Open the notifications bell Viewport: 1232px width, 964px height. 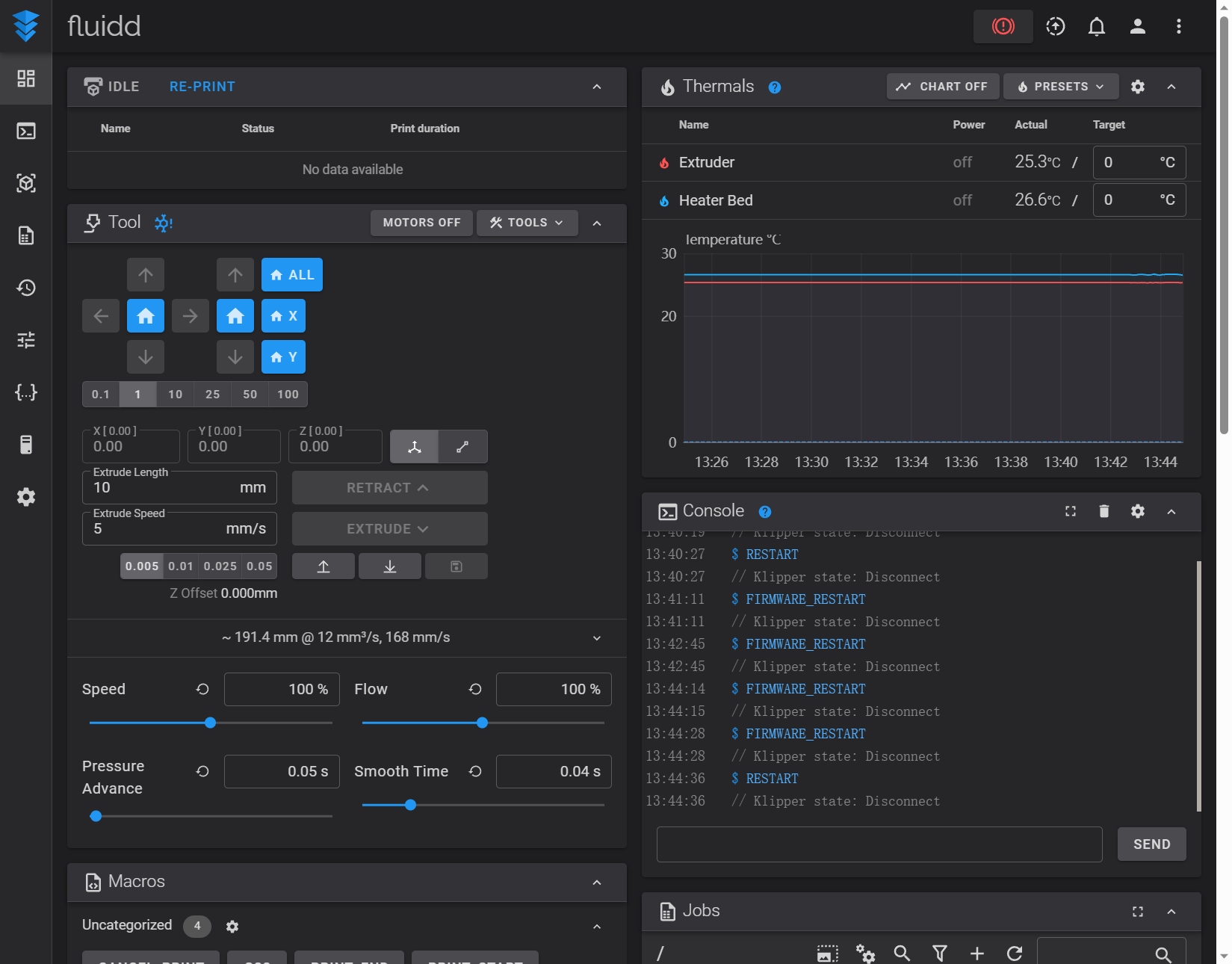1096,27
